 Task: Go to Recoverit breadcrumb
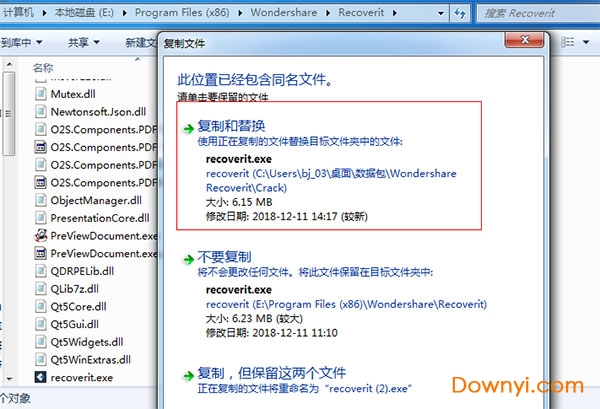[x=361, y=13]
